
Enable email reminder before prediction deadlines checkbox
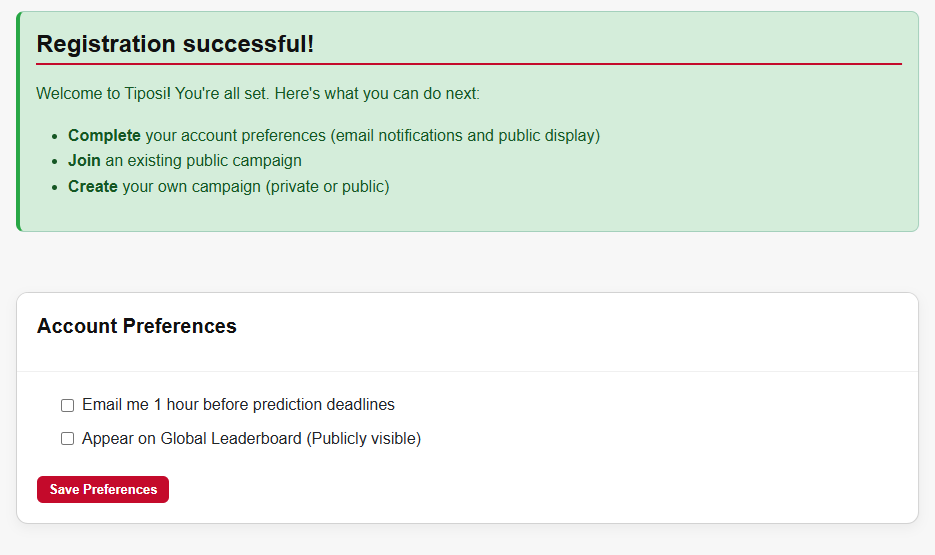click(x=67, y=405)
